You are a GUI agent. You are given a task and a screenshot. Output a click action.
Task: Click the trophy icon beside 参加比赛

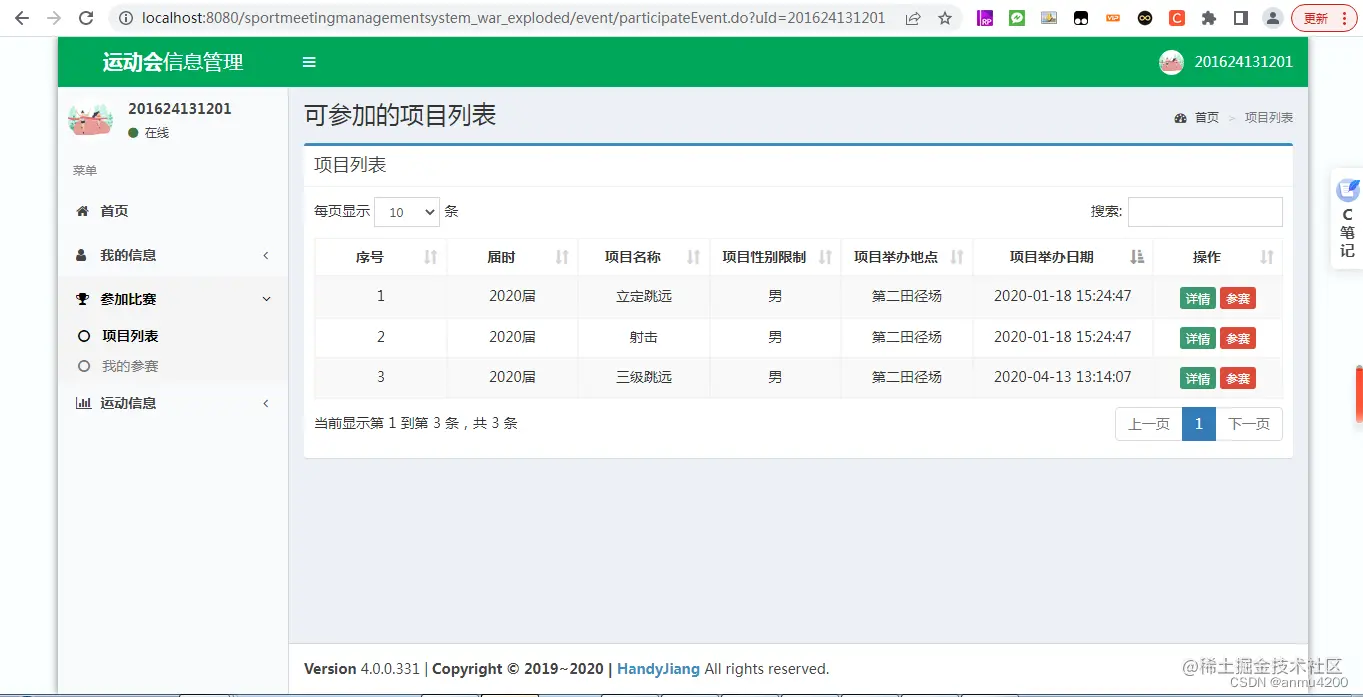pyautogui.click(x=81, y=298)
